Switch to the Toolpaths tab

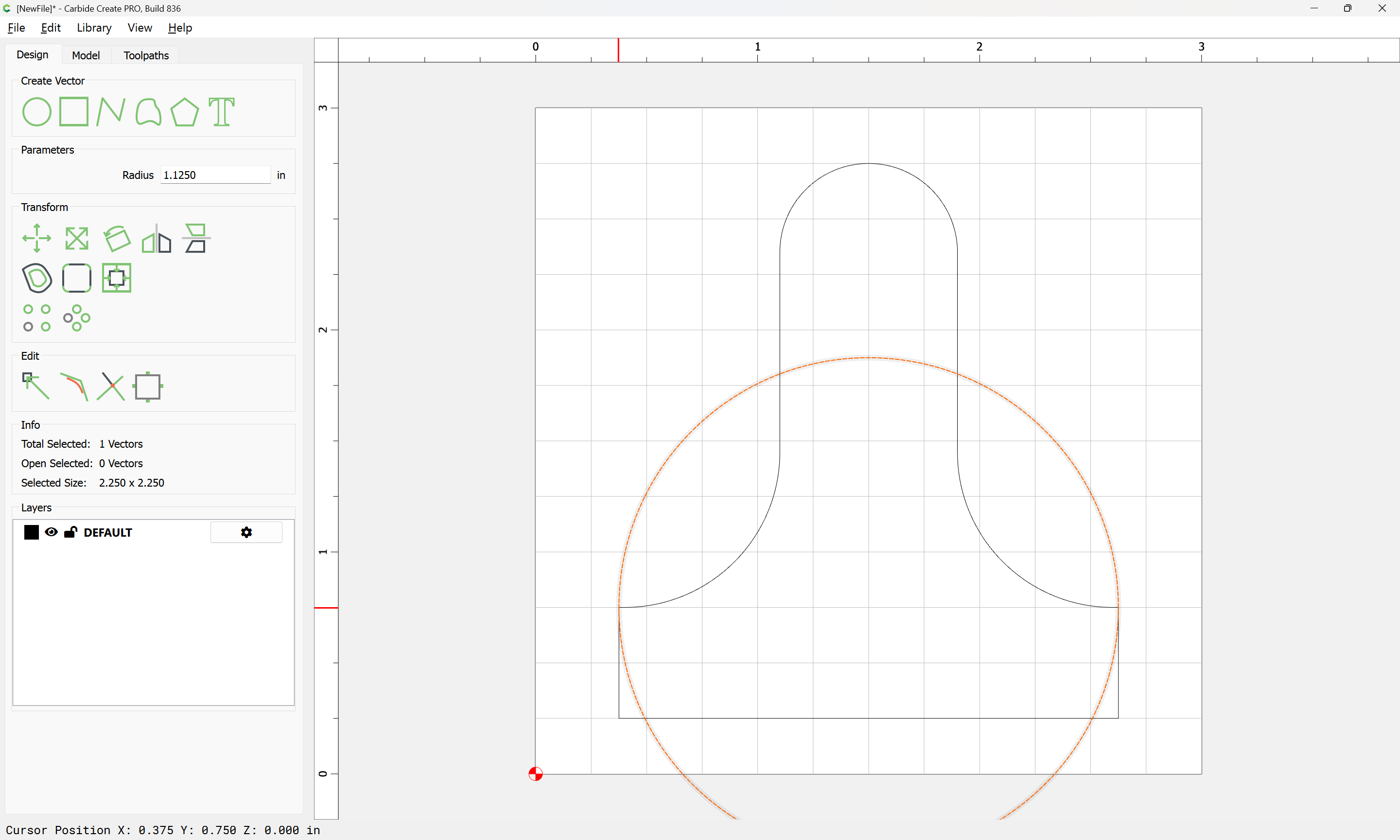tap(146, 55)
